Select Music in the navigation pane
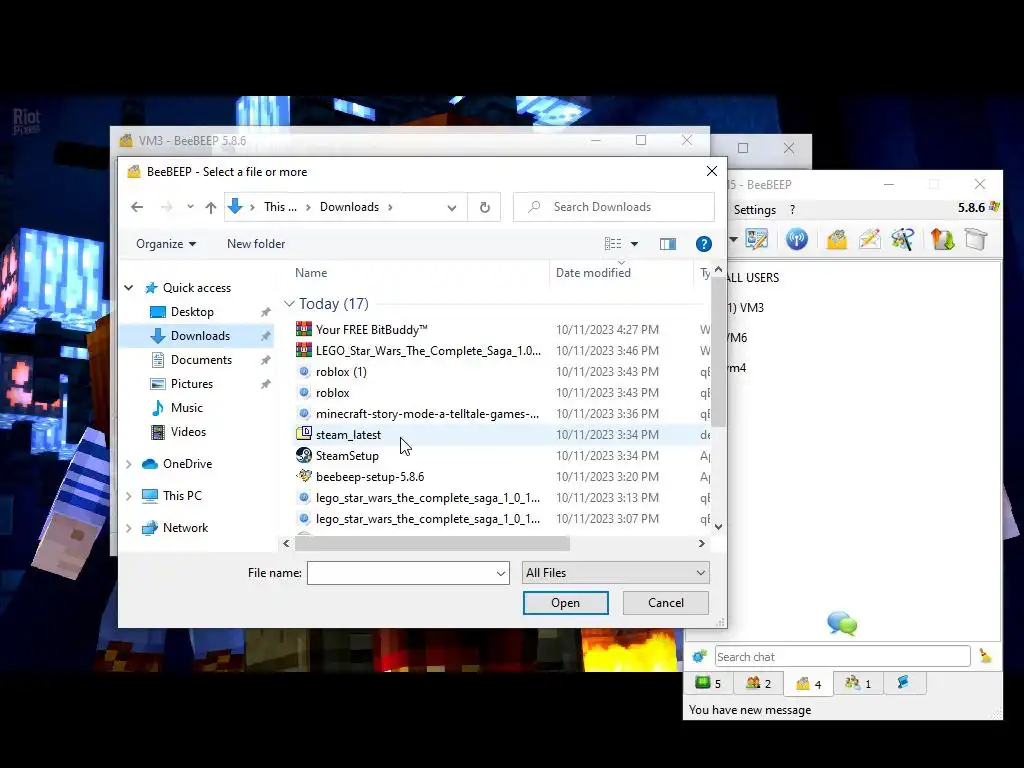This screenshot has height=768, width=1024. click(187, 408)
